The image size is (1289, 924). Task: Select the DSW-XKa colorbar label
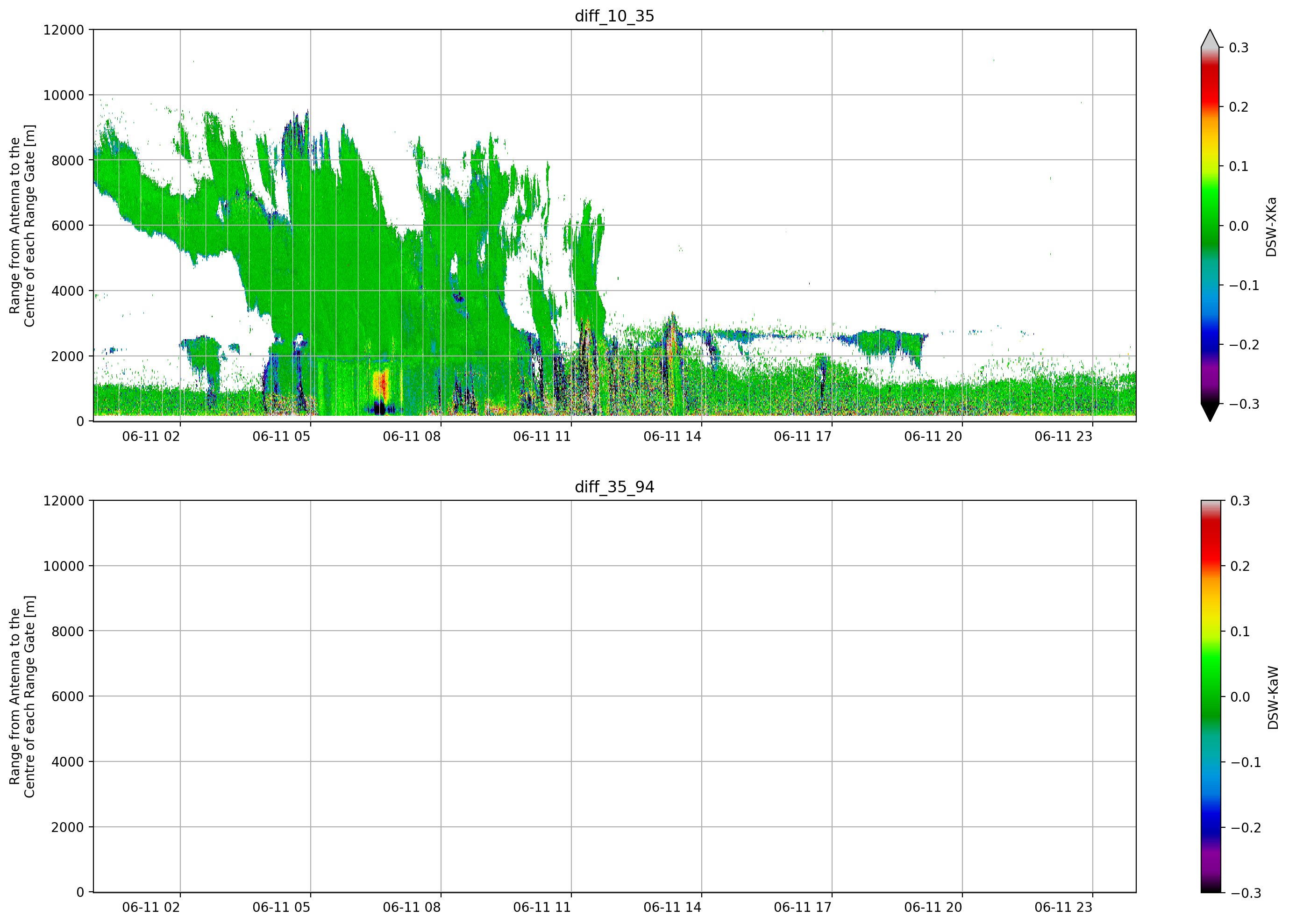[x=1271, y=227]
